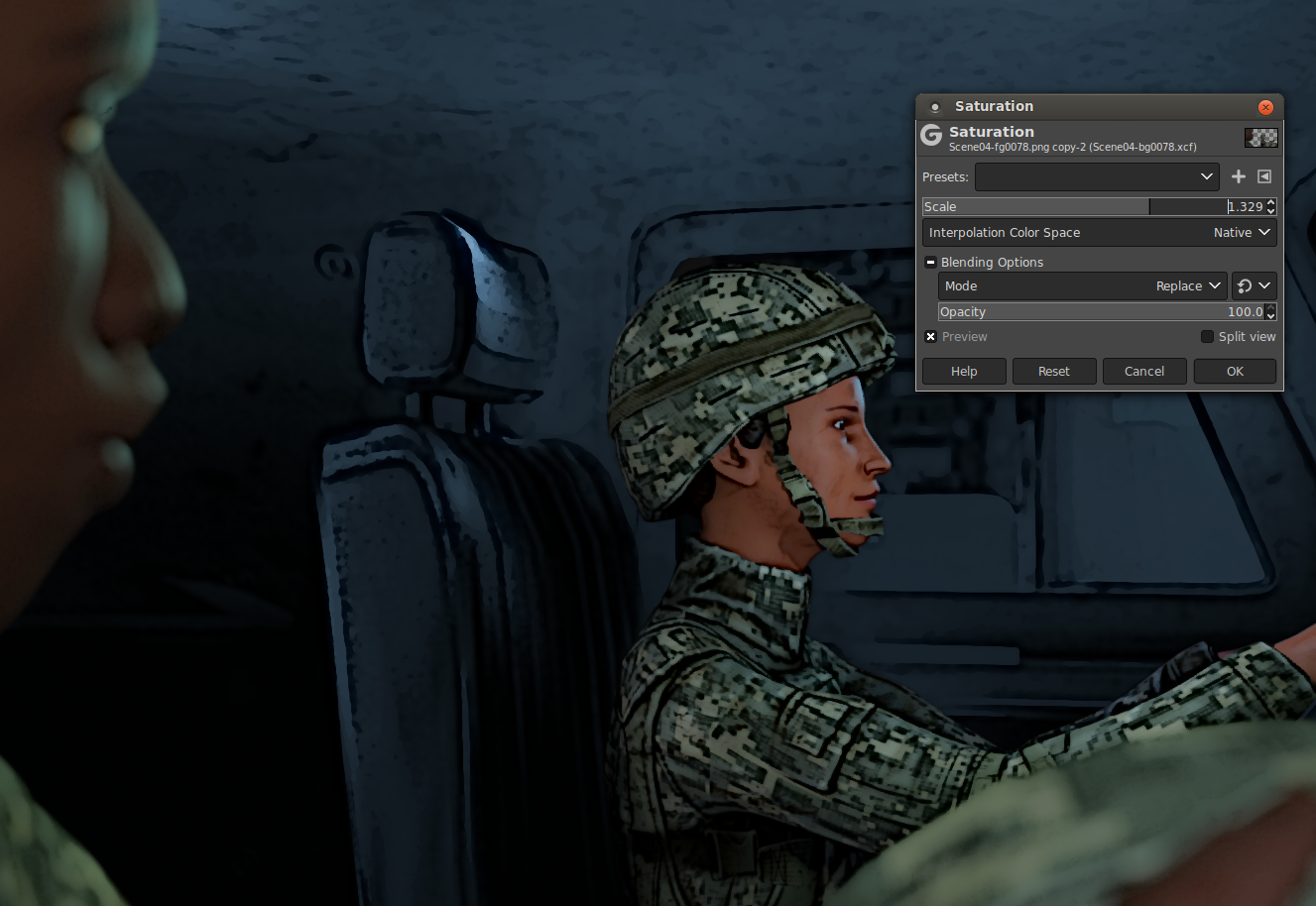Increase Opacity with up stepper arrow

coord(1271,307)
